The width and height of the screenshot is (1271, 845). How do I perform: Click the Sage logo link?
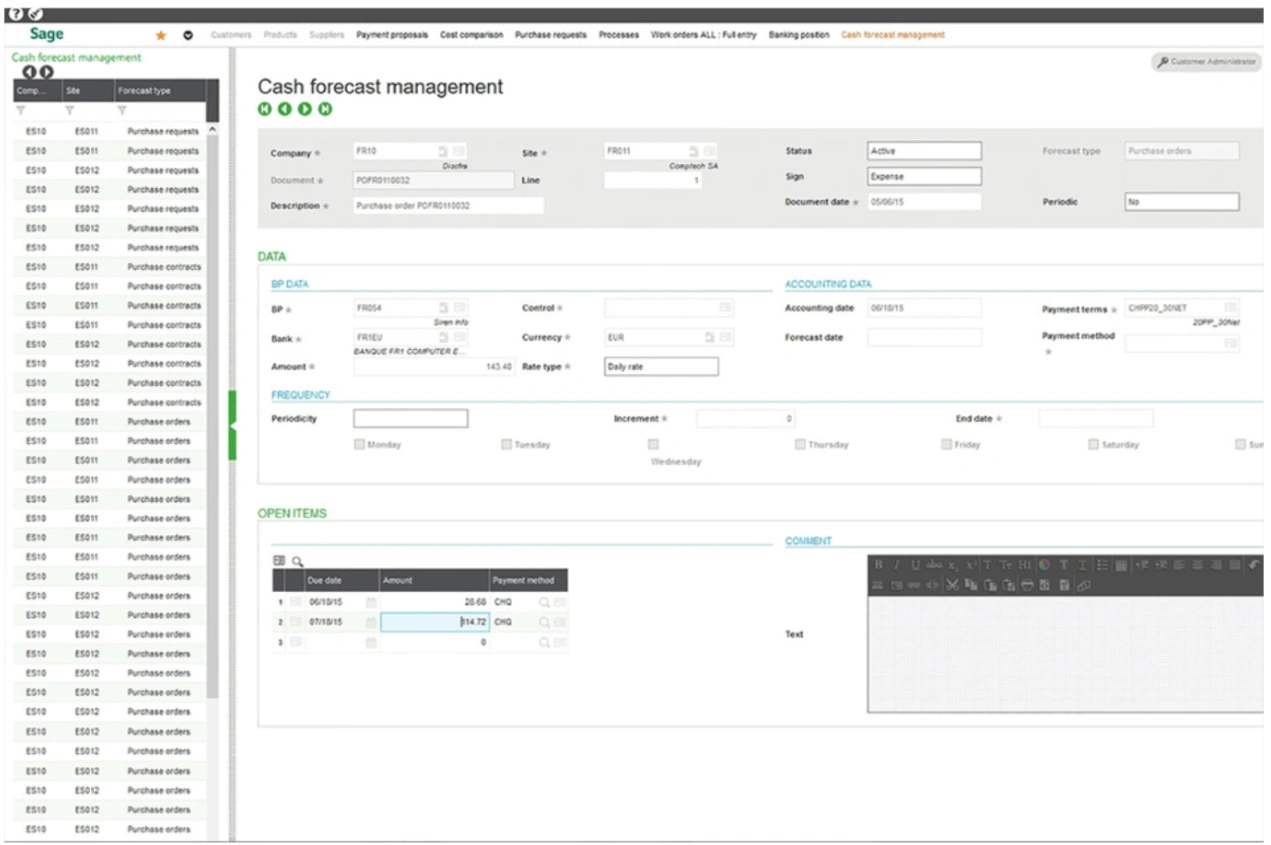click(x=49, y=35)
